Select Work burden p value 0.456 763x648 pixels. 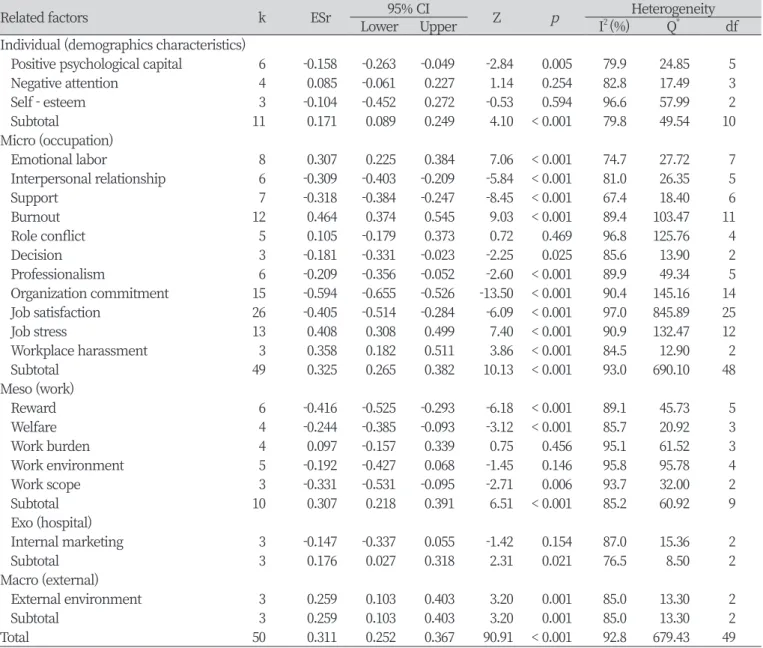(557, 446)
